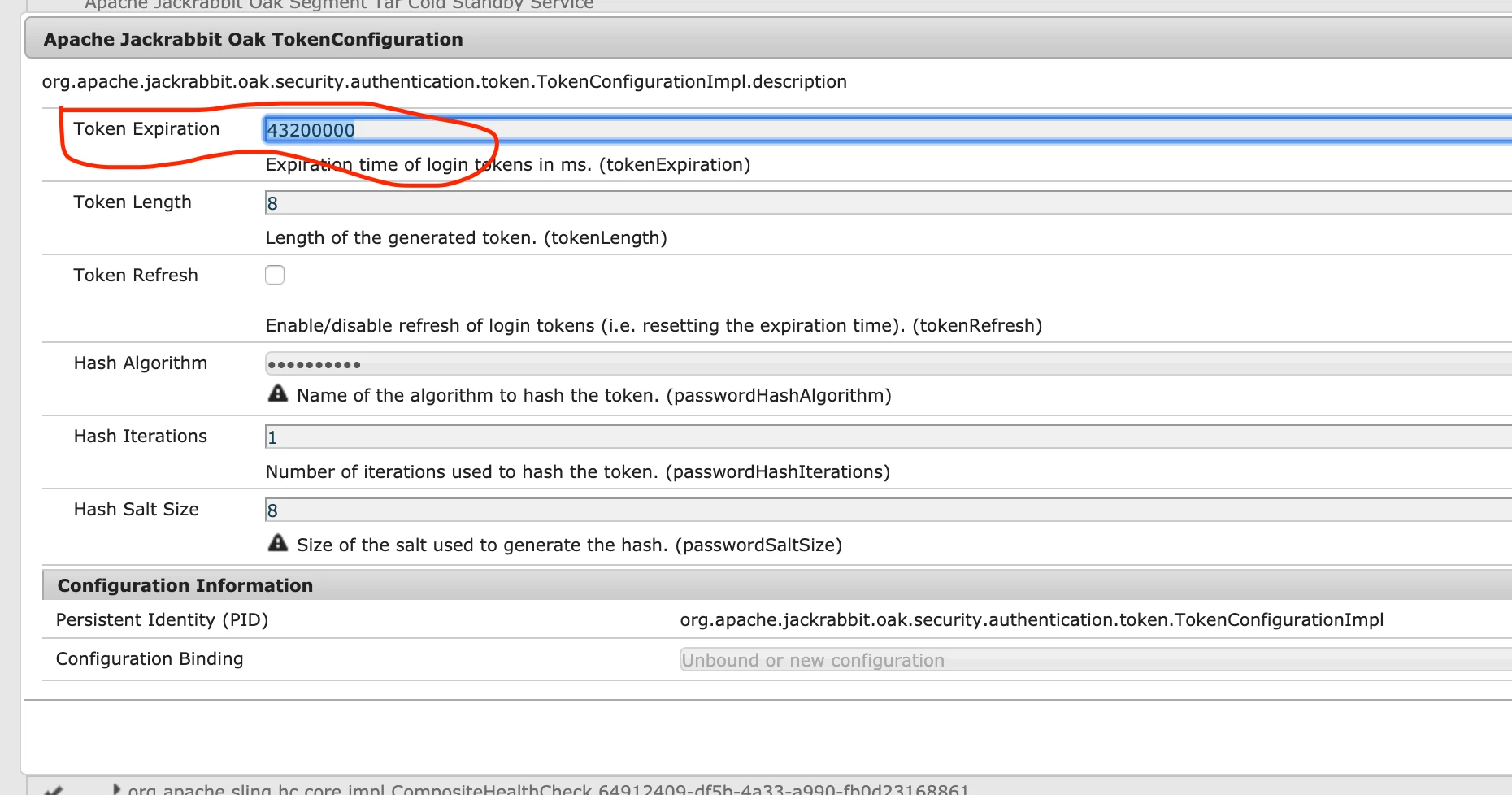
Task: Click warning icon beside Hash Salt Size description
Action: 278,543
